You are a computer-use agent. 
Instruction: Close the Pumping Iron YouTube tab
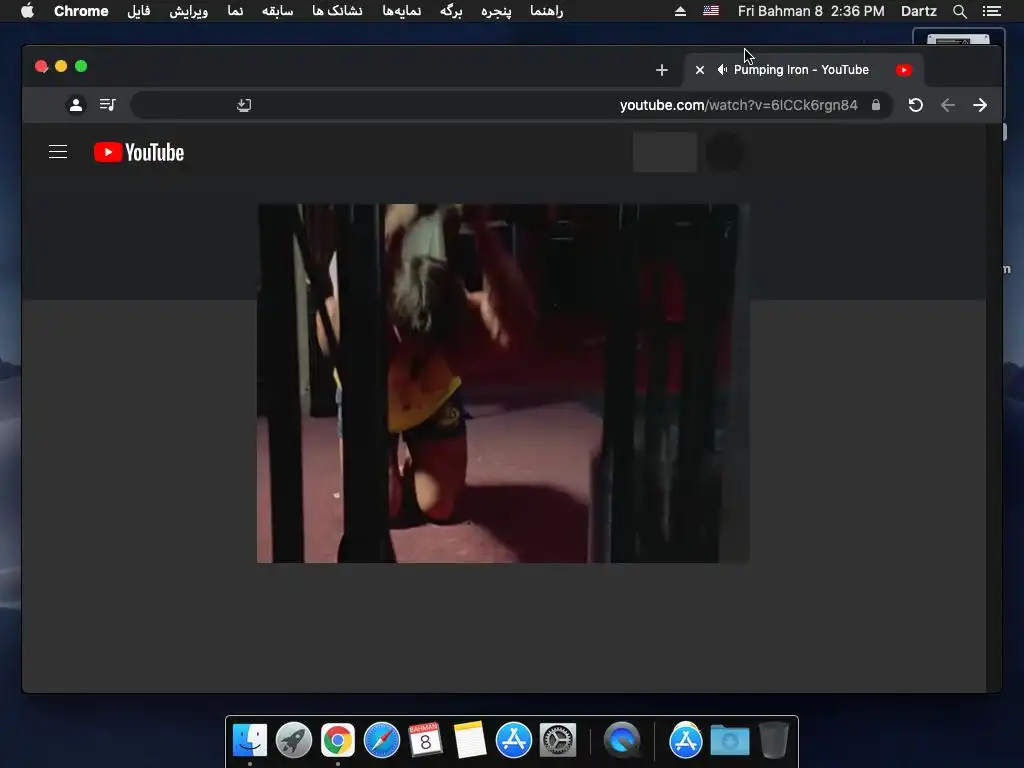(699, 70)
